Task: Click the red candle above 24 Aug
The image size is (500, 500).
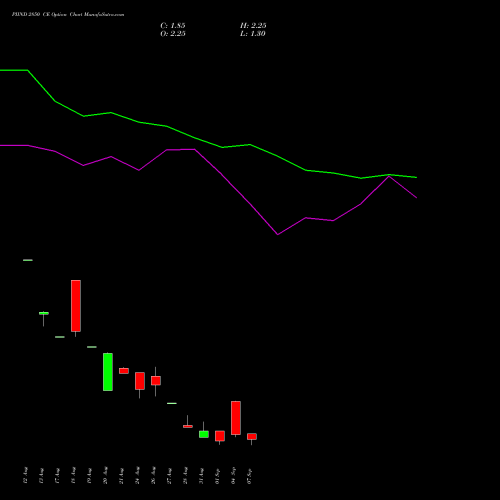Action: coord(140,381)
